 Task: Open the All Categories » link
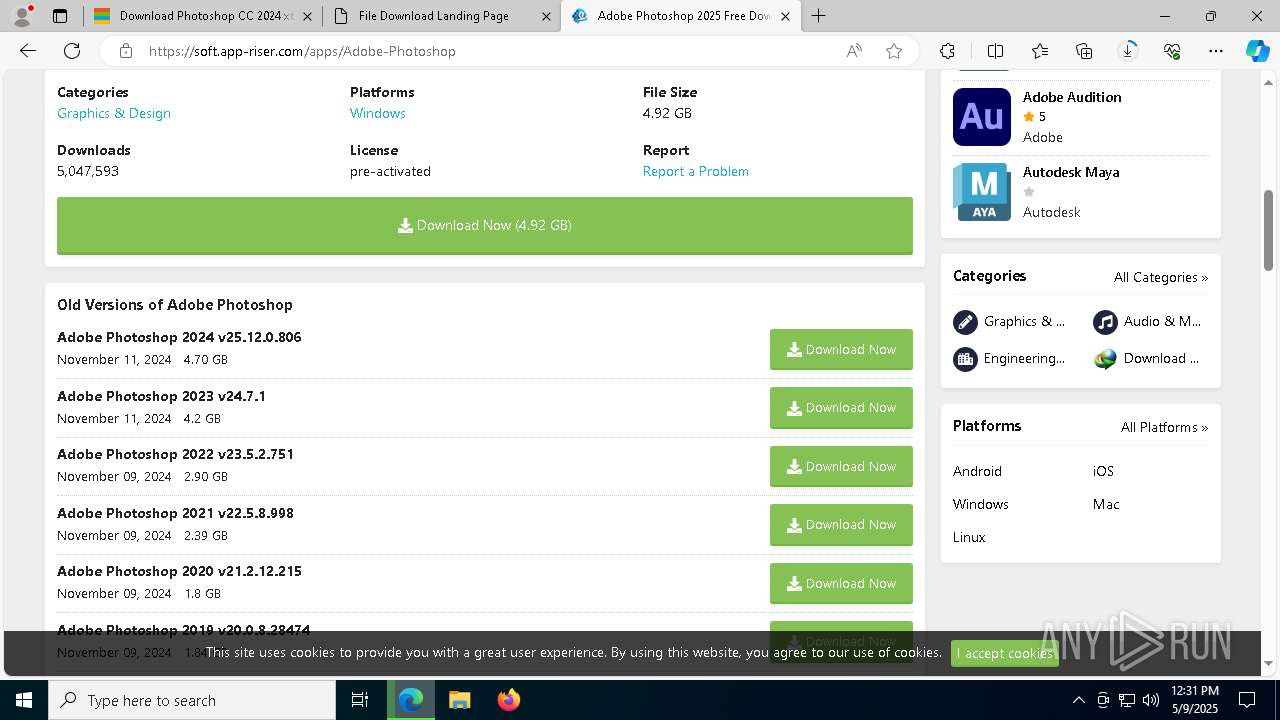pyautogui.click(x=1161, y=277)
